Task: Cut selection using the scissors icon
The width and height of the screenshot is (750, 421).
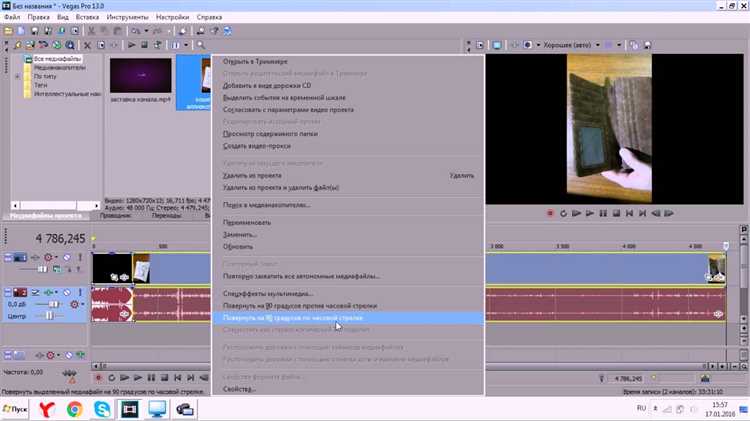Action: pos(91,31)
